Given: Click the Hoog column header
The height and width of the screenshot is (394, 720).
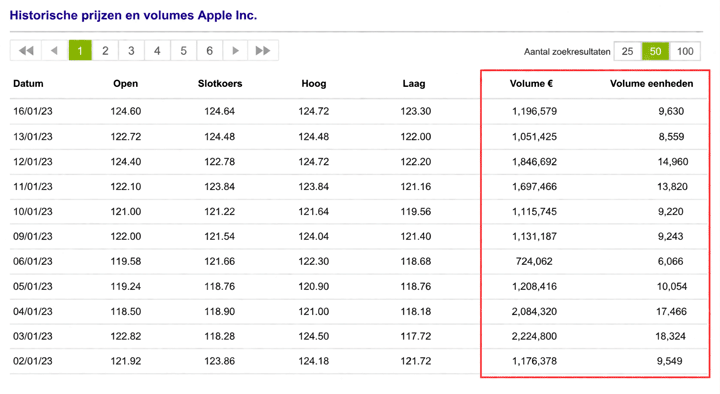Looking at the screenshot, I should click(x=314, y=84).
